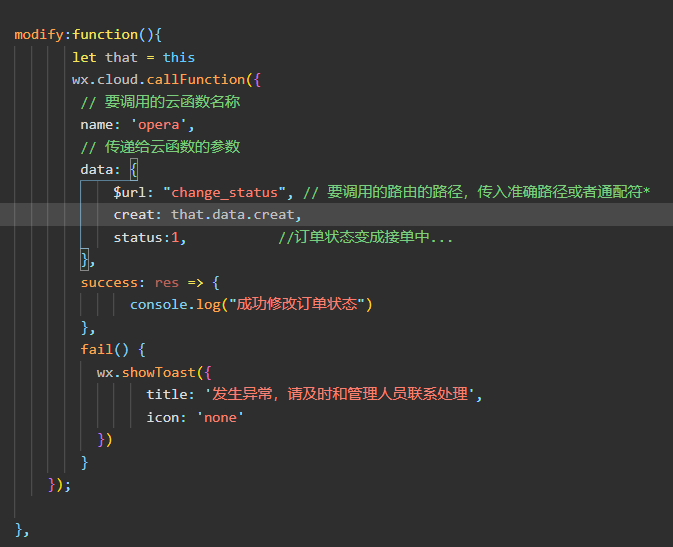Click the comment about 路由的路径 通配符
Viewport: 673px width, 547px height.
pos(476,192)
